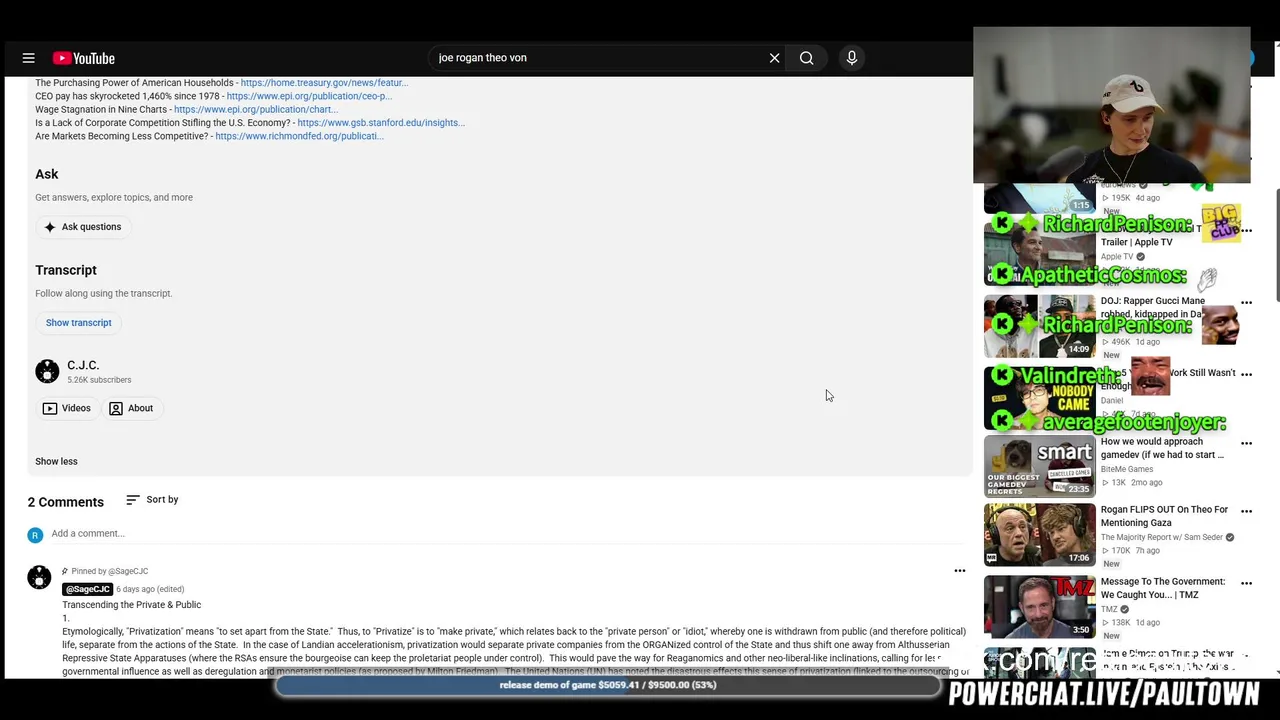This screenshot has width=1280, height=720.
Task: Open the Rogan FLIPS OUT video thumbnail
Action: point(1040,535)
